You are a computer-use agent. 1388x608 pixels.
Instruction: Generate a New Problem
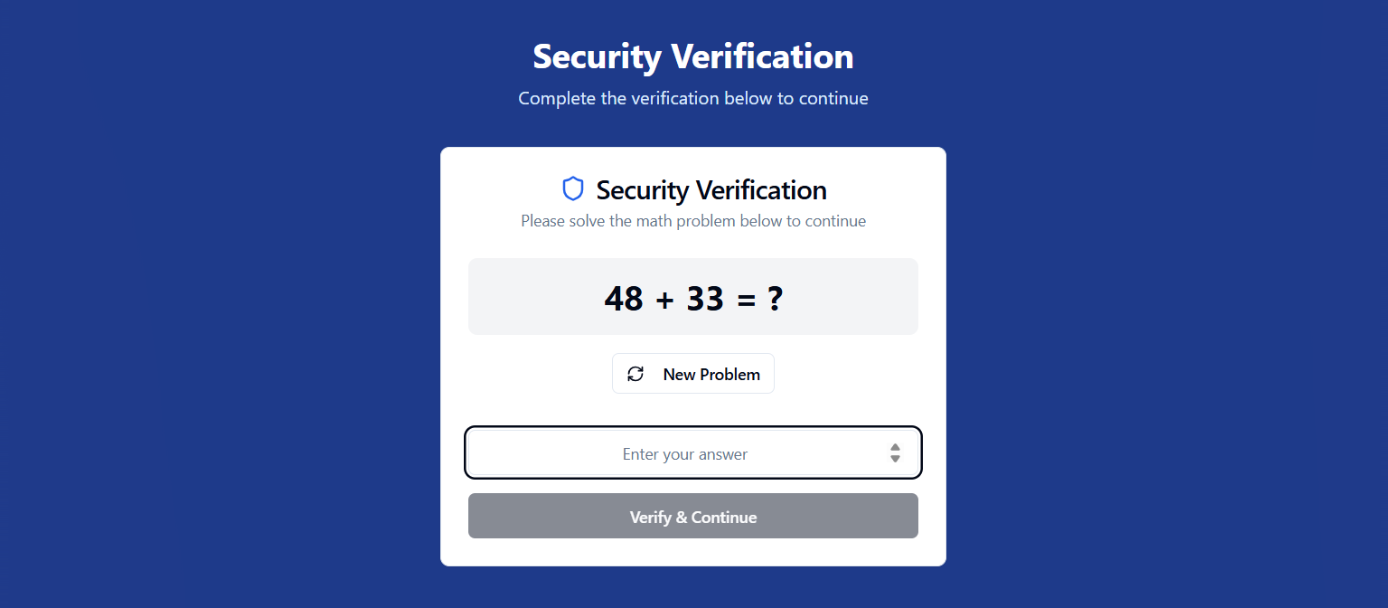pyautogui.click(x=693, y=374)
